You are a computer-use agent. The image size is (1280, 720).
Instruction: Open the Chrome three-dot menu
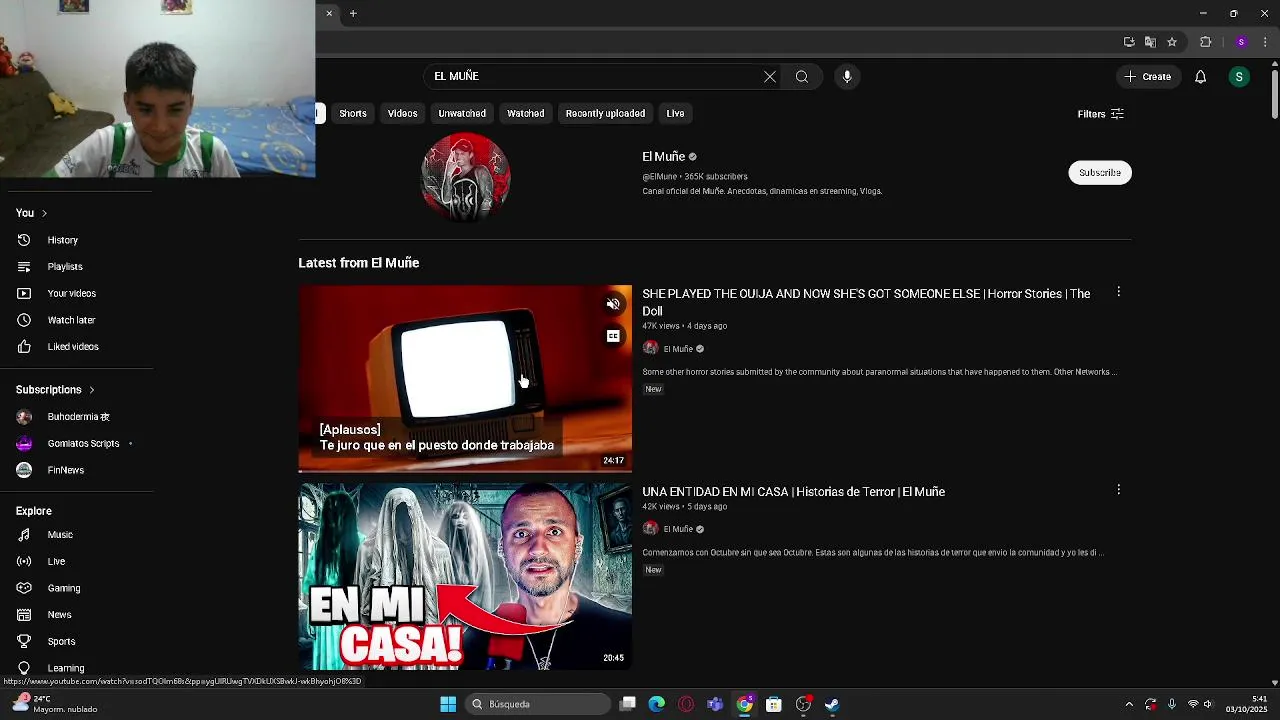(1265, 42)
